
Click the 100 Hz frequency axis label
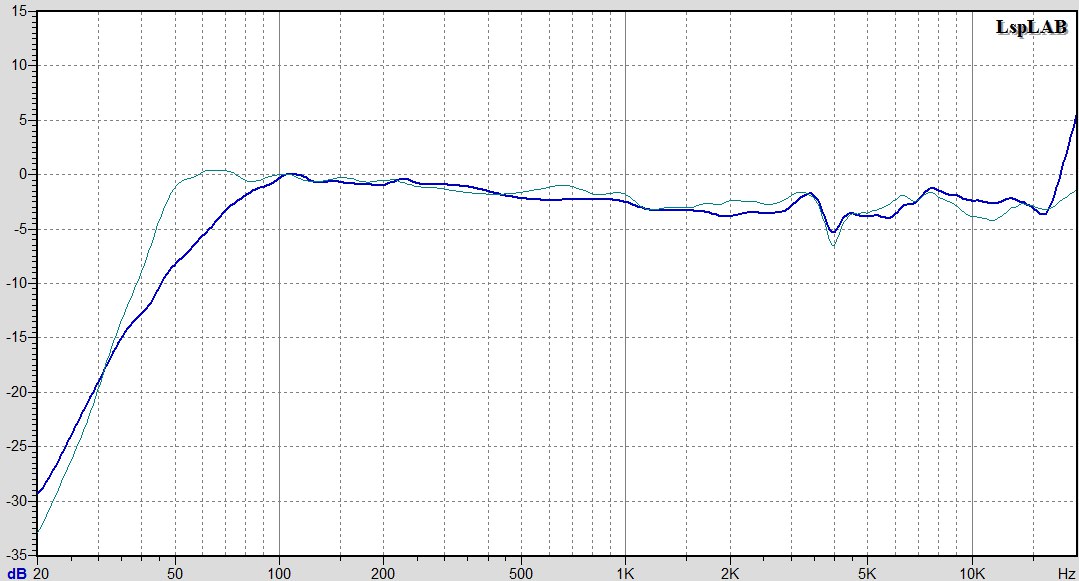coord(279,573)
